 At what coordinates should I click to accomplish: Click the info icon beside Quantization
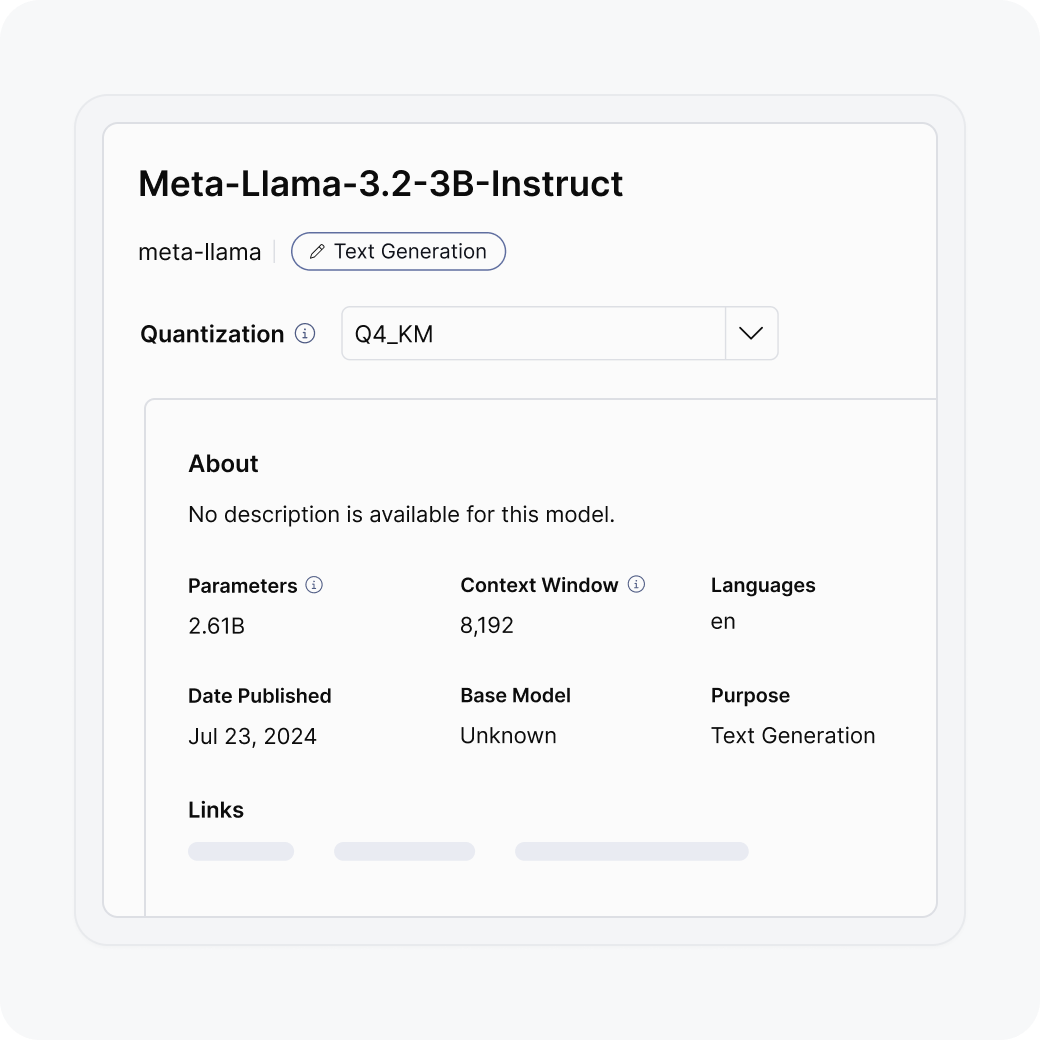[x=306, y=333]
